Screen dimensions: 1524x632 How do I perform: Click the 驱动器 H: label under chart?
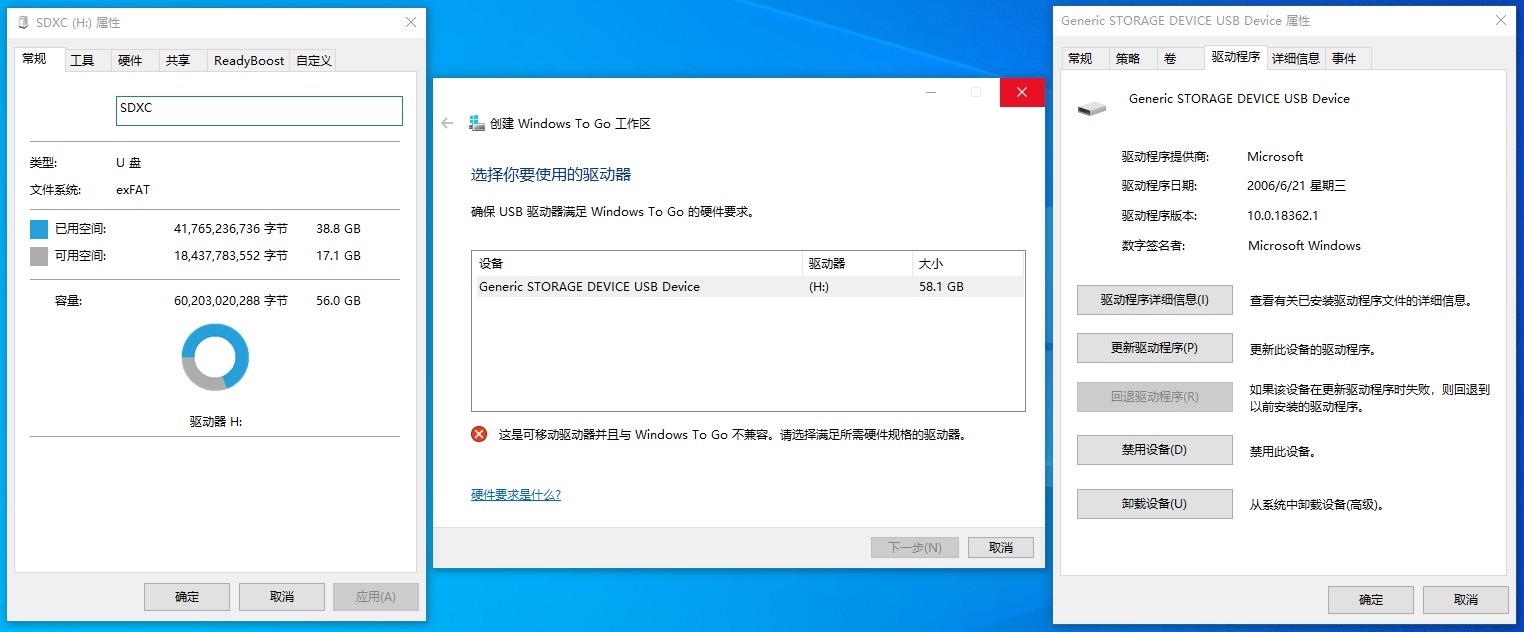point(216,422)
